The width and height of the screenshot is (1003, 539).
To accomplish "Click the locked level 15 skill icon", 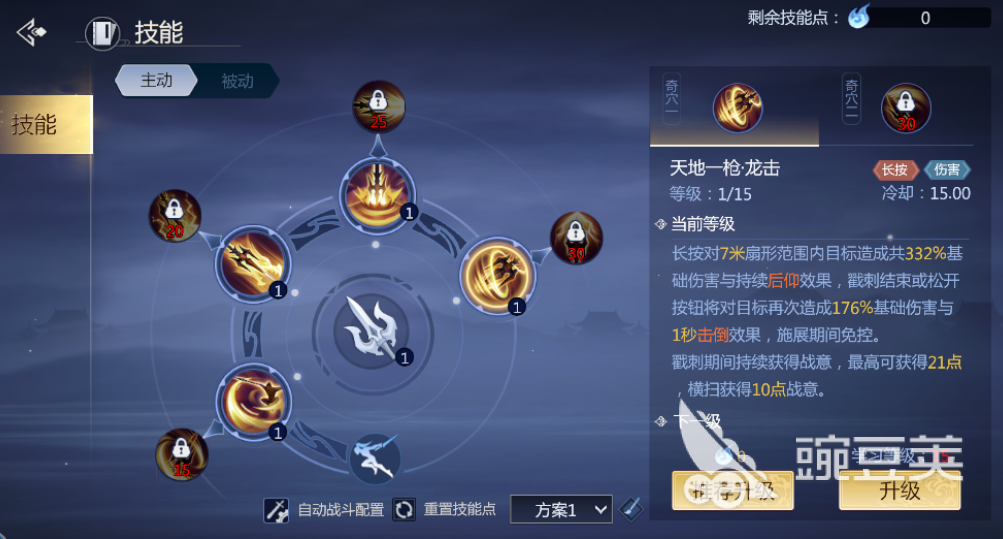I will [x=182, y=455].
